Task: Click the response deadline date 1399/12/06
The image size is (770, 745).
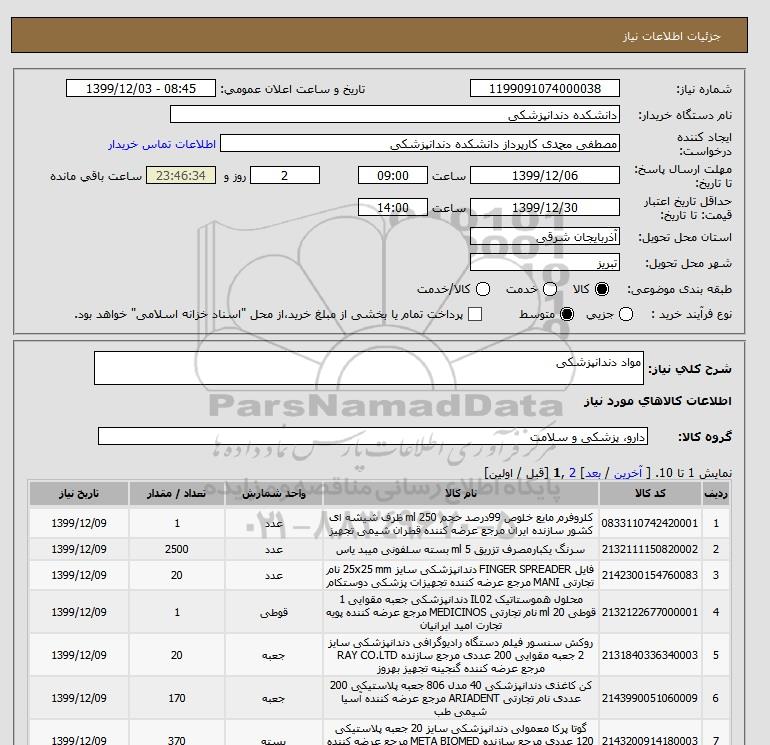Action: click(545, 175)
